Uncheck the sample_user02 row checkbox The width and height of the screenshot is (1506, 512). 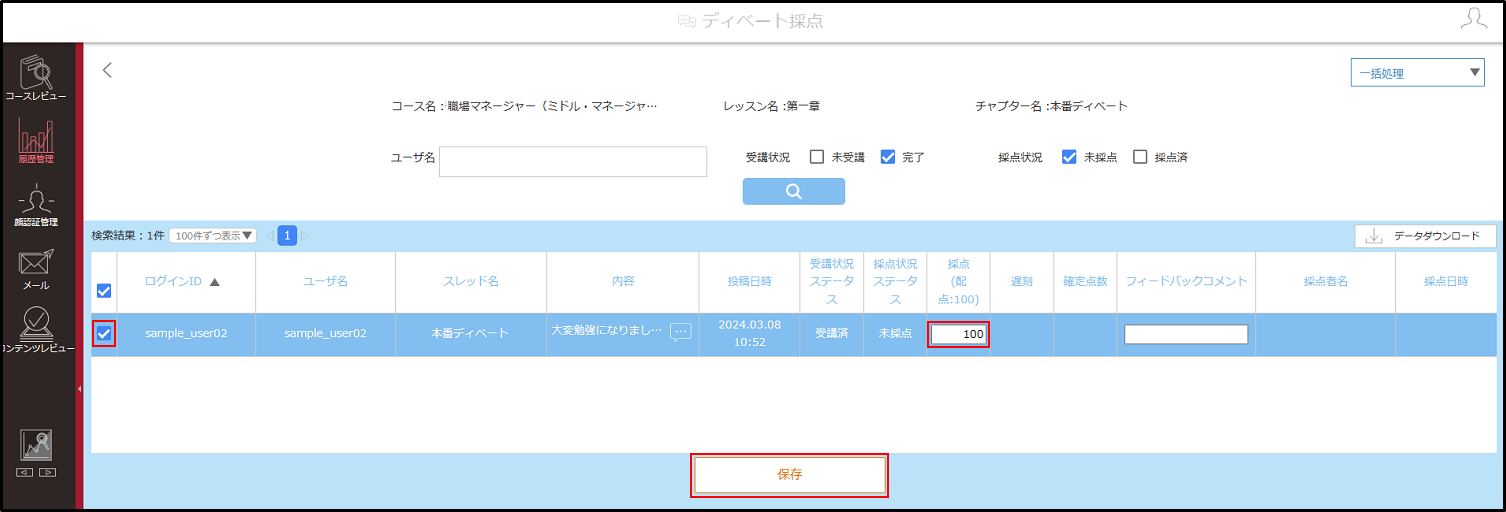tap(104, 333)
